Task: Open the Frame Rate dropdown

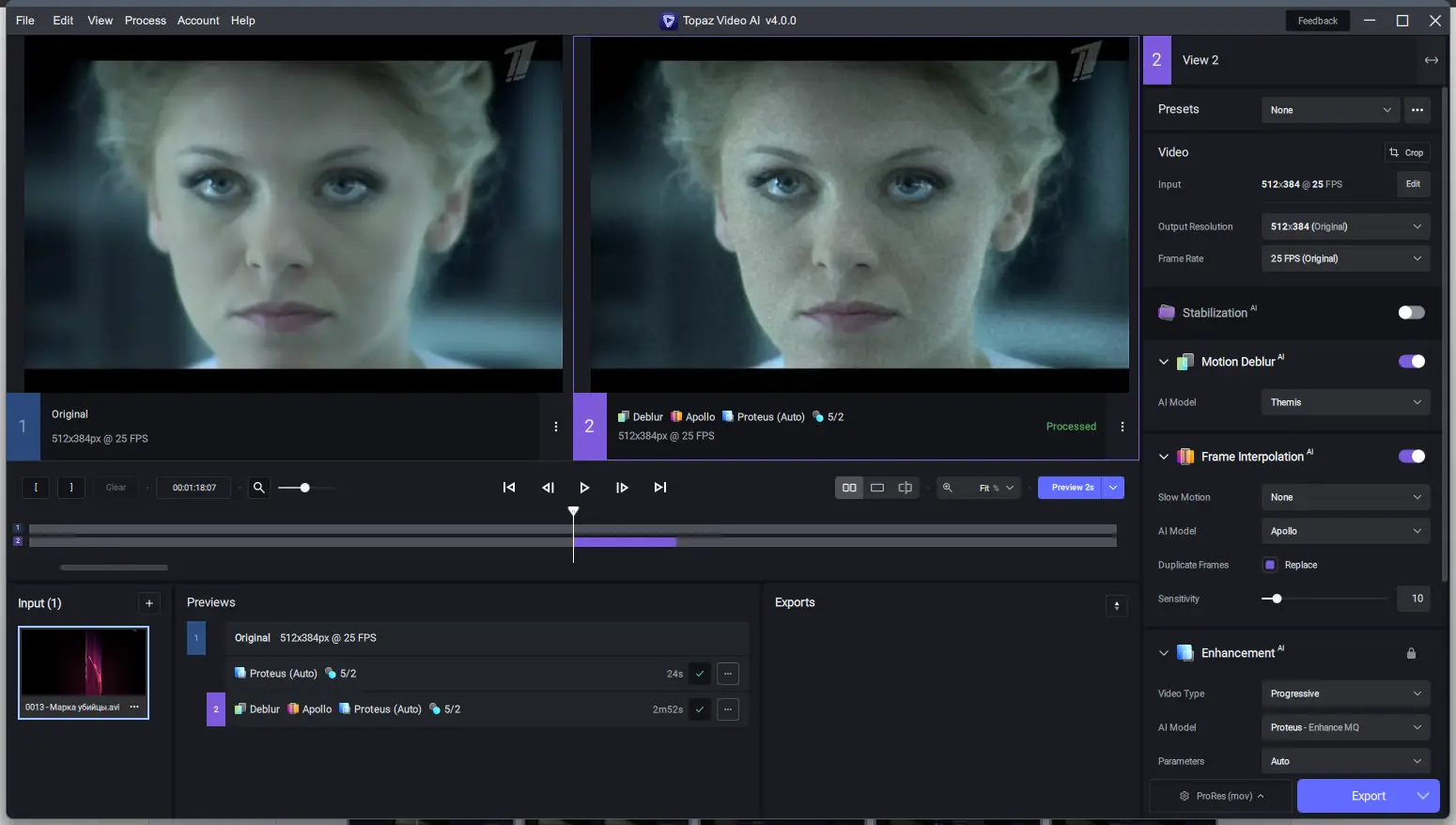Action: 1345,258
